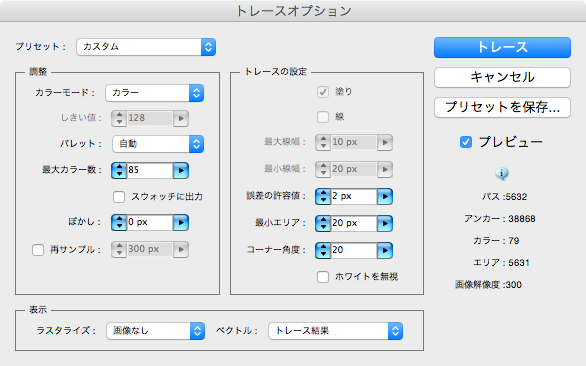The height and width of the screenshot is (366, 586).
Task: Toggle the プレビュー checkbox
Action: point(466,142)
